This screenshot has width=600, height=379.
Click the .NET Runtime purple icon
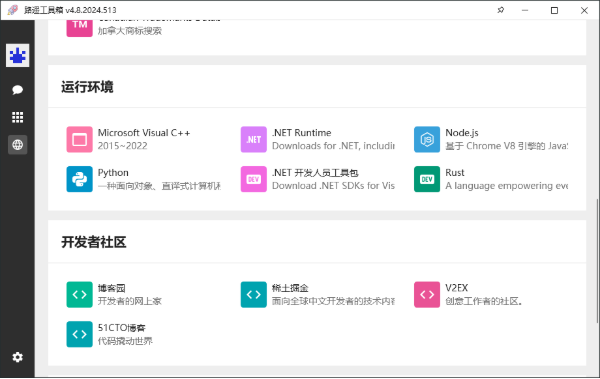tap(254, 140)
